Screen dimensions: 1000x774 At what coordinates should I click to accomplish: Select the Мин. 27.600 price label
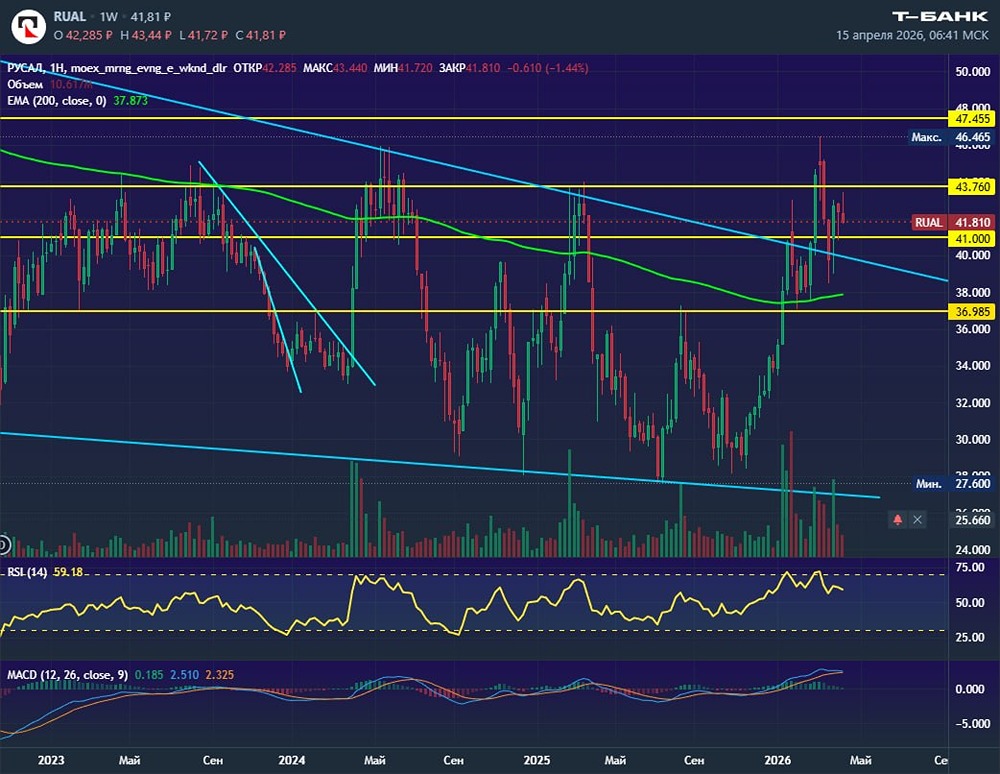point(953,484)
